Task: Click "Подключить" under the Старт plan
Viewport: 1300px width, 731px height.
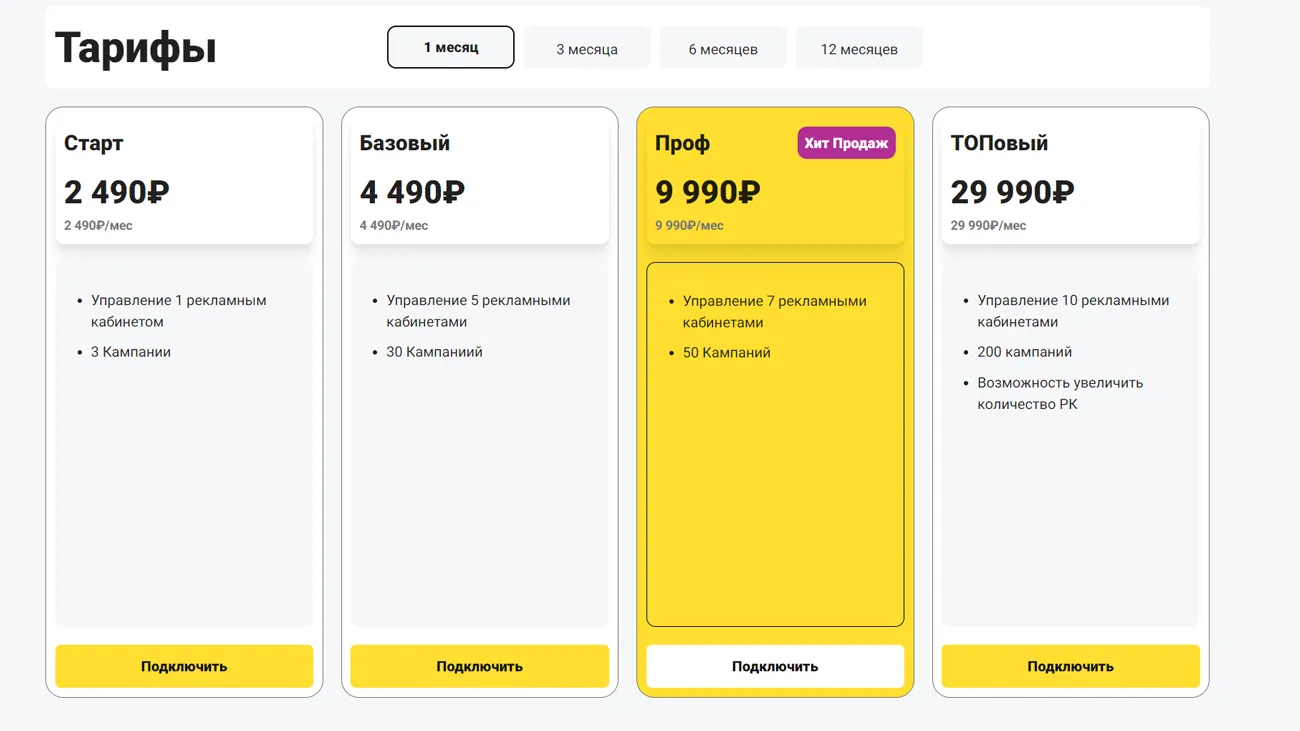Action: tap(184, 666)
